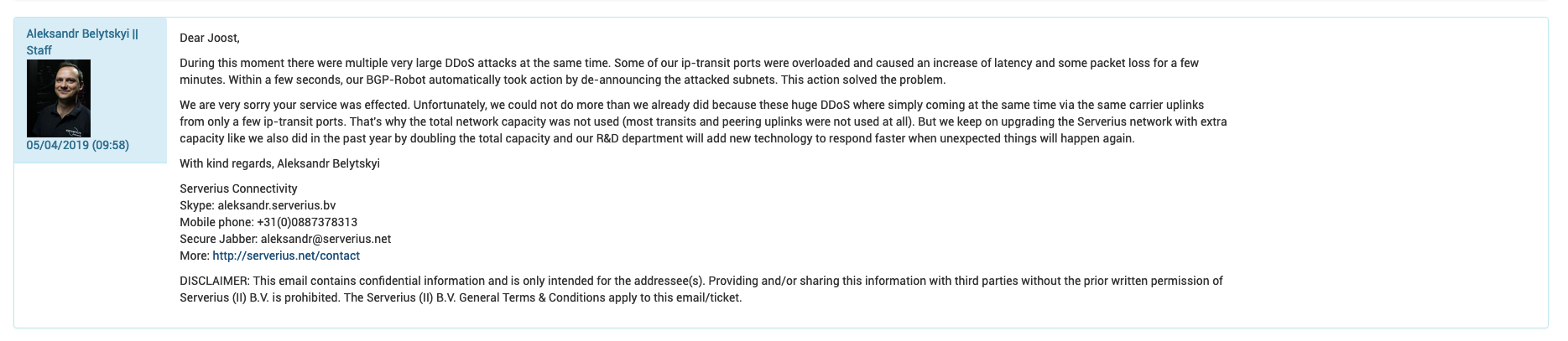Click the word 'DISCLAIMER:' in the footer
Viewport: 1568px width, 341px height.
click(214, 281)
